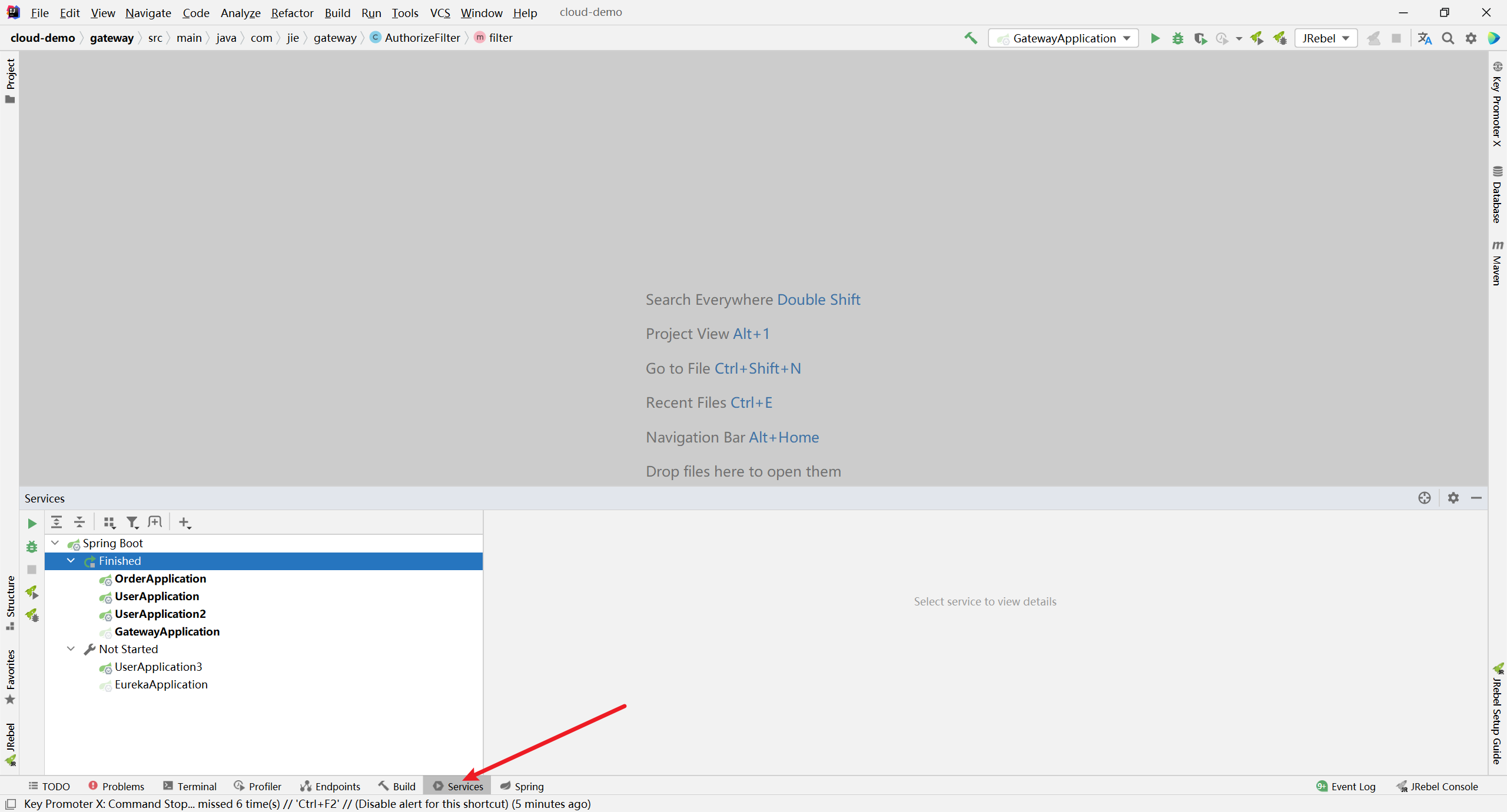The width and height of the screenshot is (1507, 812).
Task: Open IDE settings gear in top toolbar
Action: click(x=1471, y=38)
